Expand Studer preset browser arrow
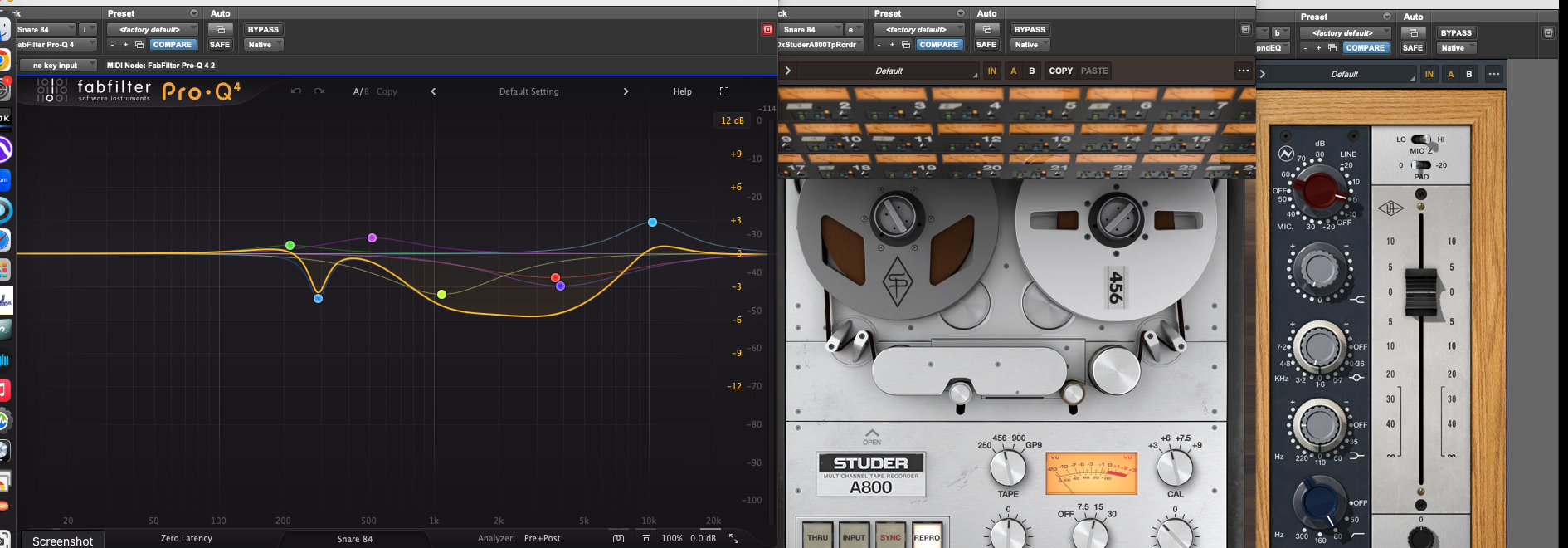Viewport: 1568px width, 548px height. [x=788, y=71]
